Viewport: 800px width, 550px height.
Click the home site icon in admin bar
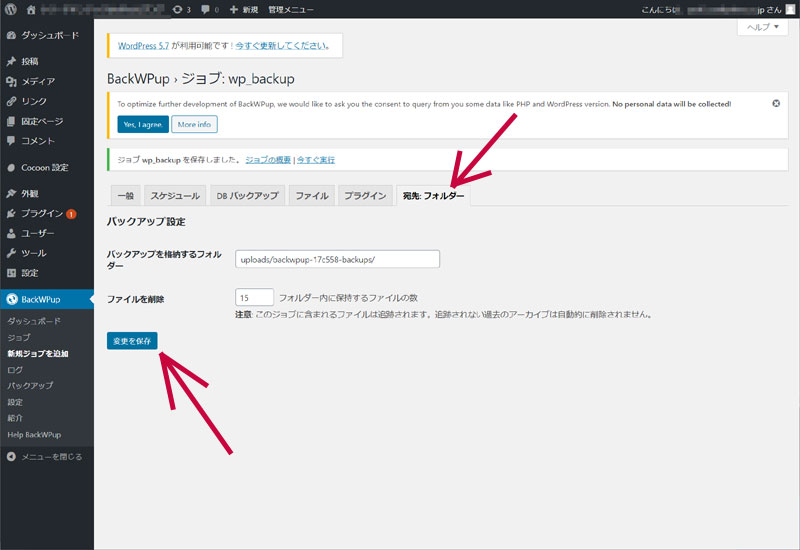click(x=31, y=9)
